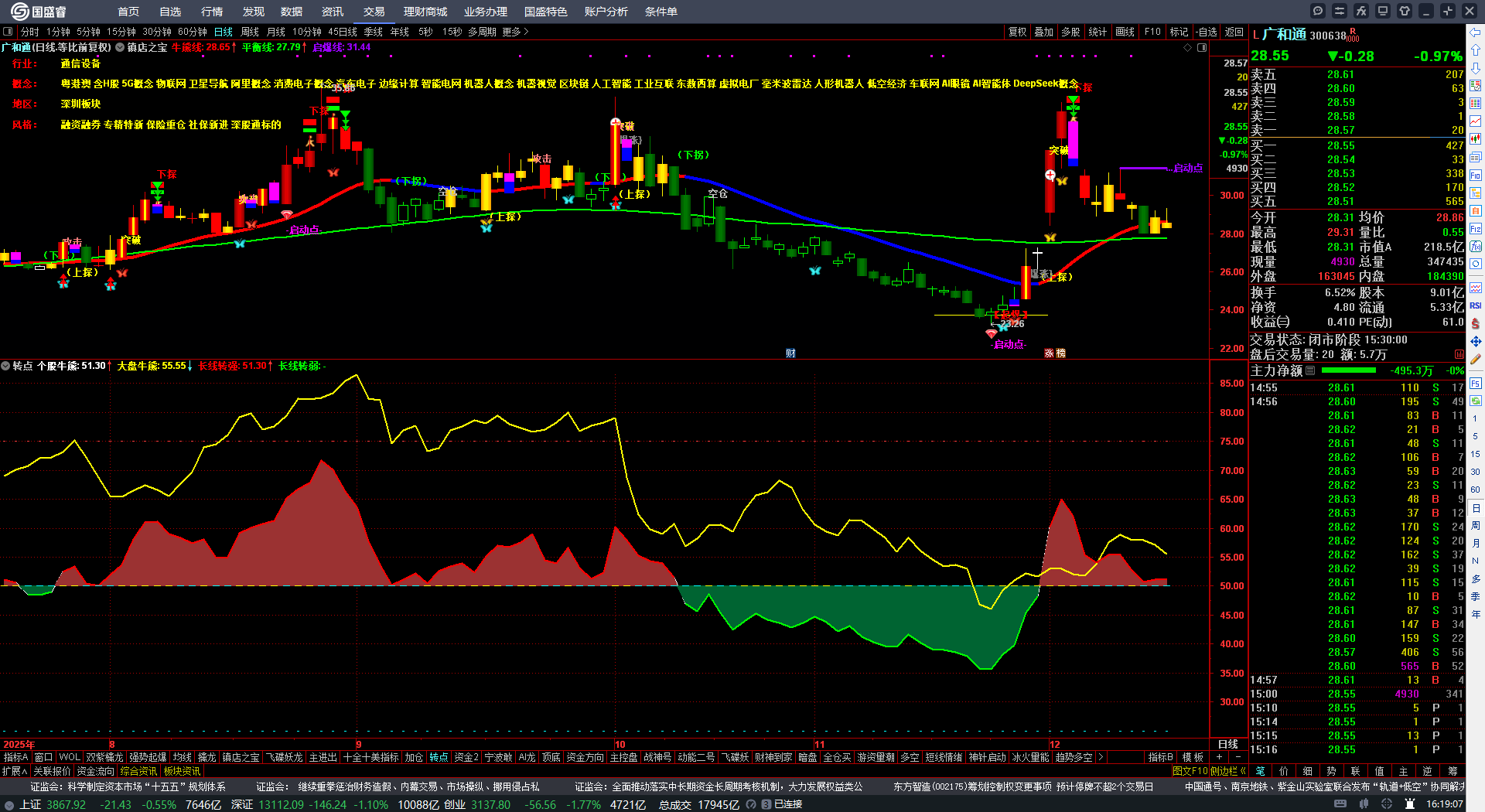The image size is (1485, 812).
Task: Open the 交易 menu
Action: pos(374,12)
